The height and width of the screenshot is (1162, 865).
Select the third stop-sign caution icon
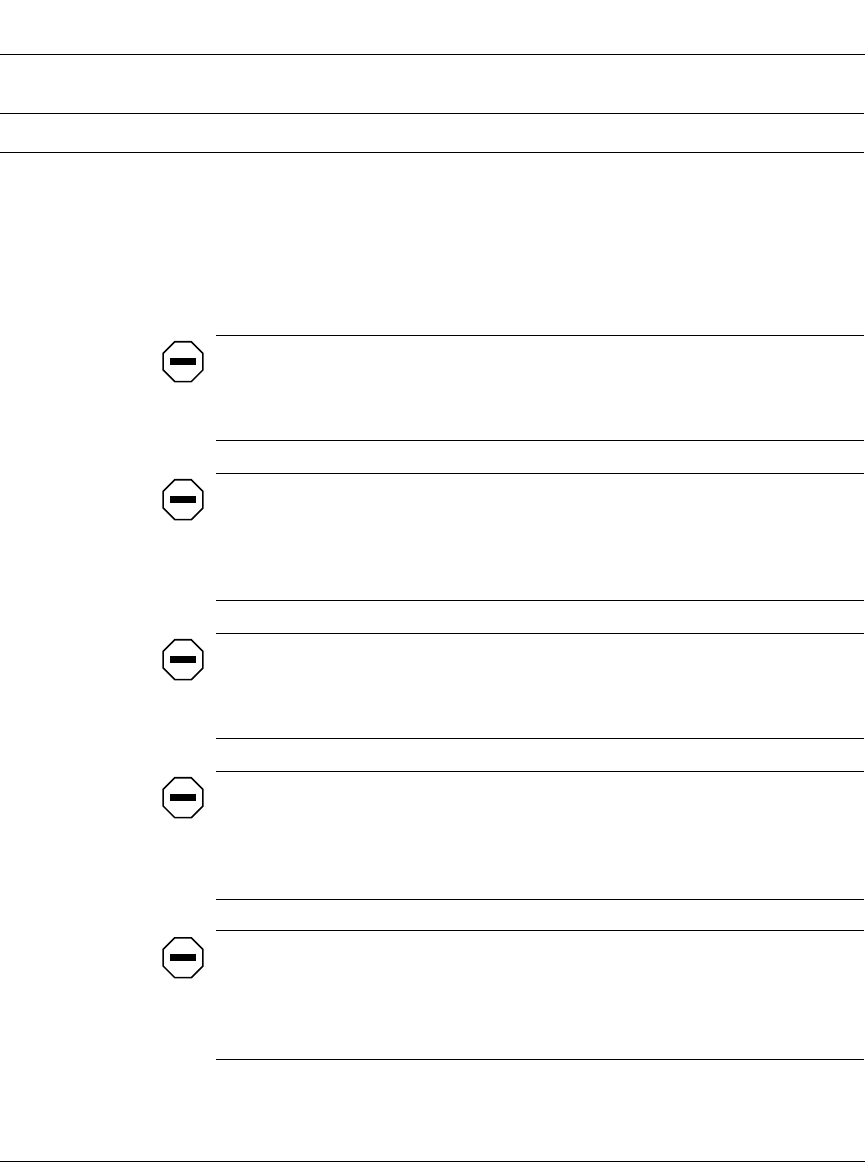pyautogui.click(x=183, y=659)
